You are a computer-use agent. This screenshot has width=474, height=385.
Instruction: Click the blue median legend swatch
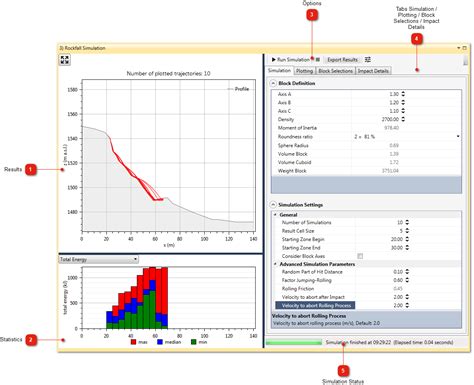pyautogui.click(x=160, y=342)
